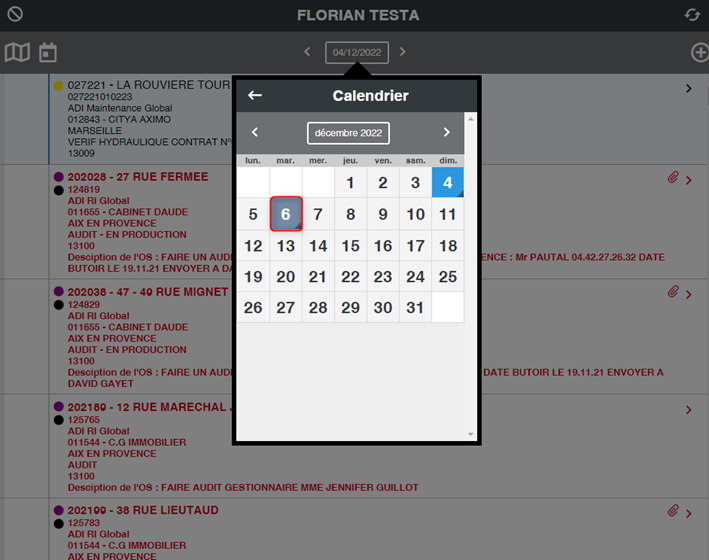Expand the LA ROUVIERE TOUR entry chevron
Screen dimensions: 709x560
coord(689,89)
